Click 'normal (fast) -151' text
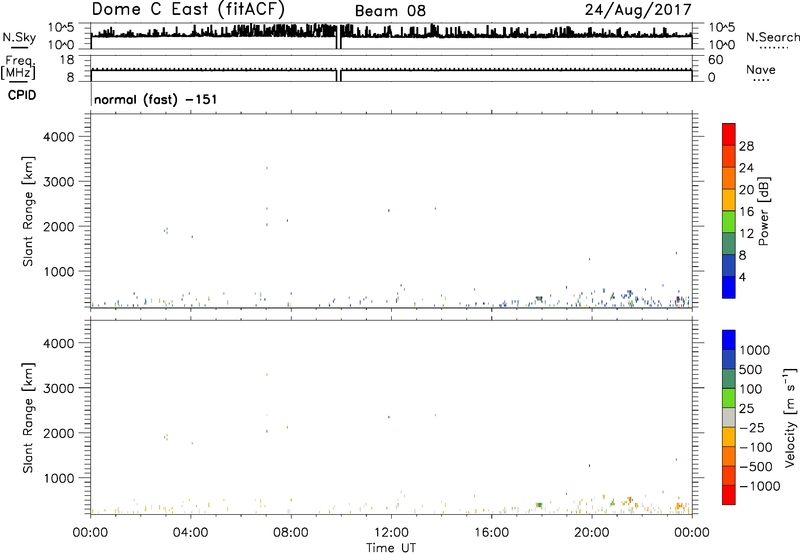The image size is (800, 554). tap(156, 99)
